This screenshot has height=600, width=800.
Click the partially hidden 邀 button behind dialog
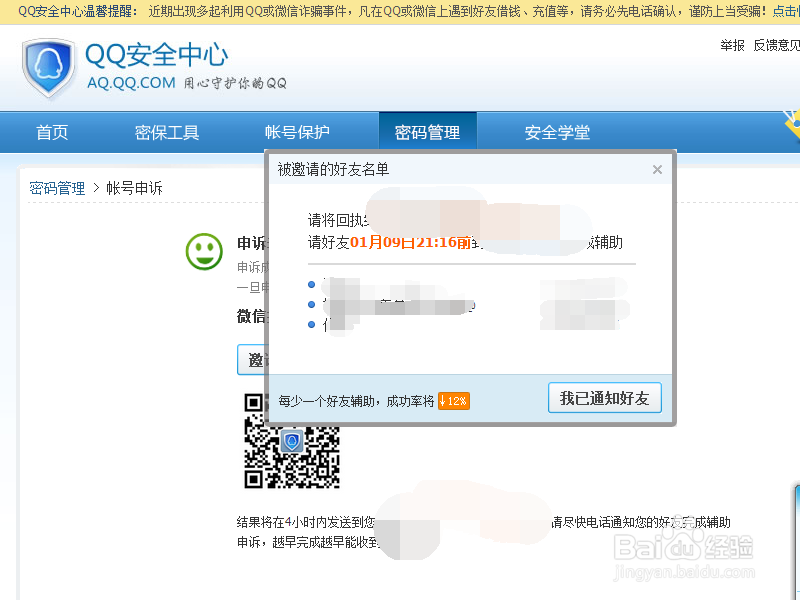(254, 360)
